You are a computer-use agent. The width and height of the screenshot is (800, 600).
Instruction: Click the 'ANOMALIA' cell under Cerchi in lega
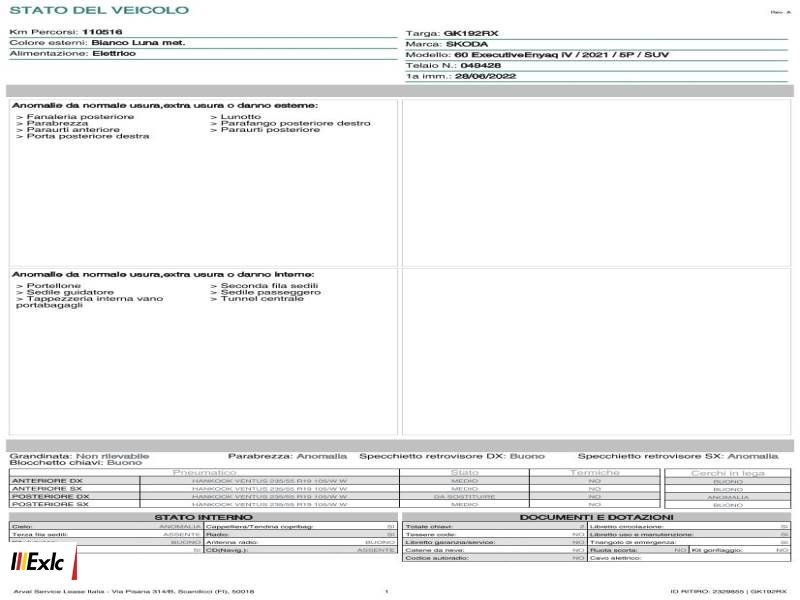(728, 497)
